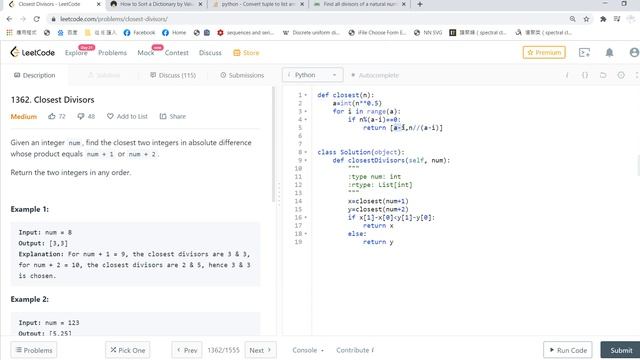
Task: Click the Share link
Action: pyautogui.click(x=173, y=116)
